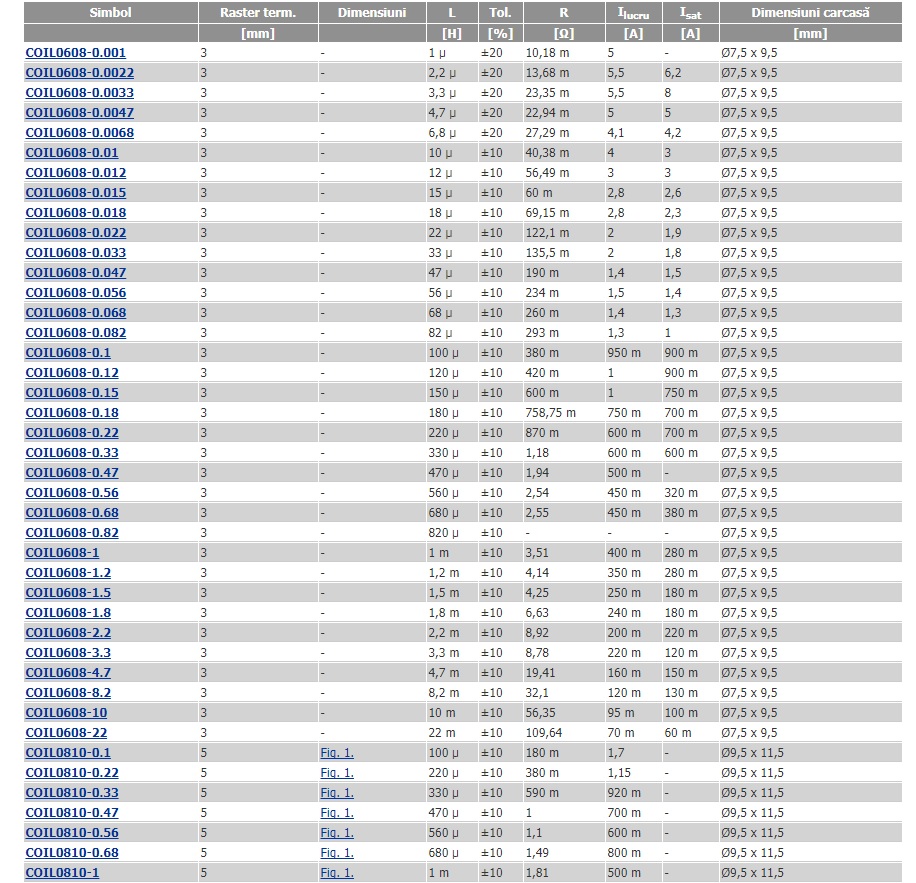
Task: Select the COIL0608-0.047 link
Action: [x=75, y=273]
